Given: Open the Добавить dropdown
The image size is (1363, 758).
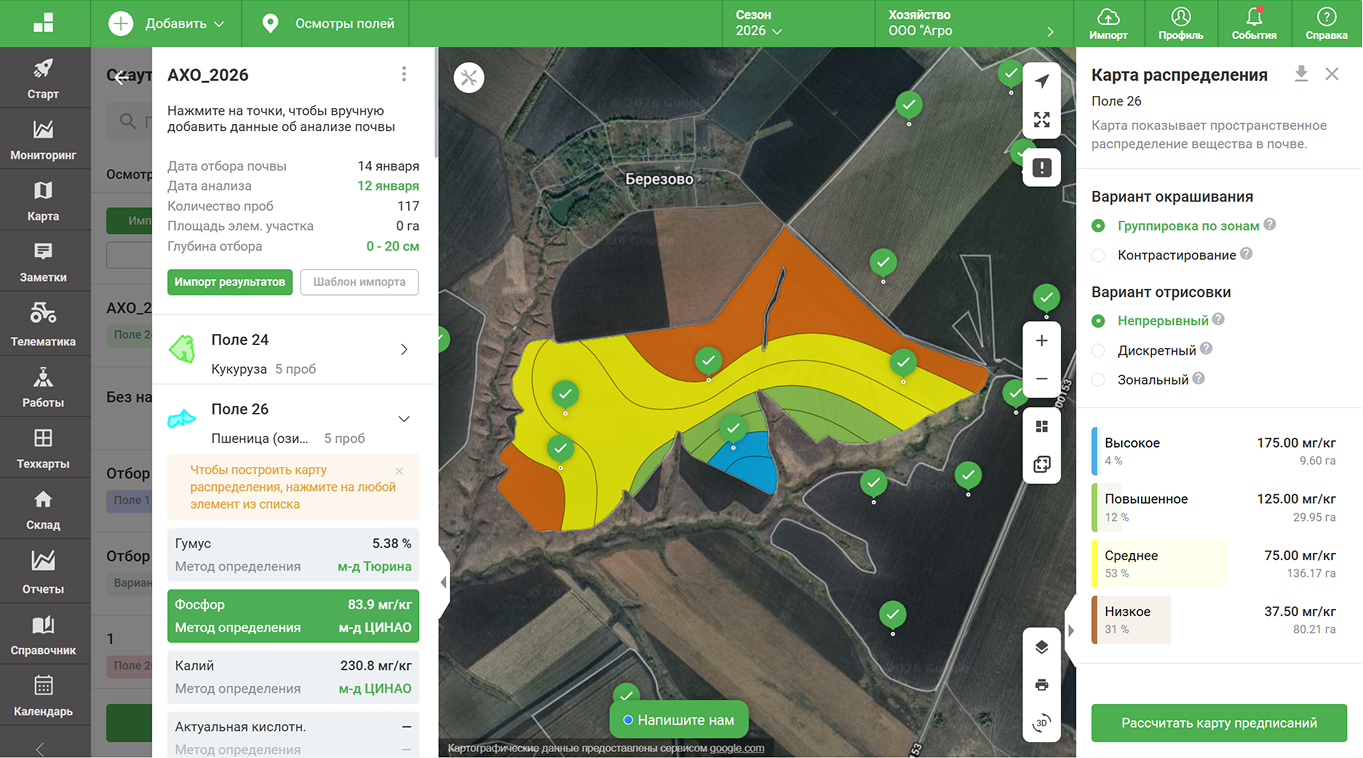Looking at the screenshot, I should coord(167,23).
